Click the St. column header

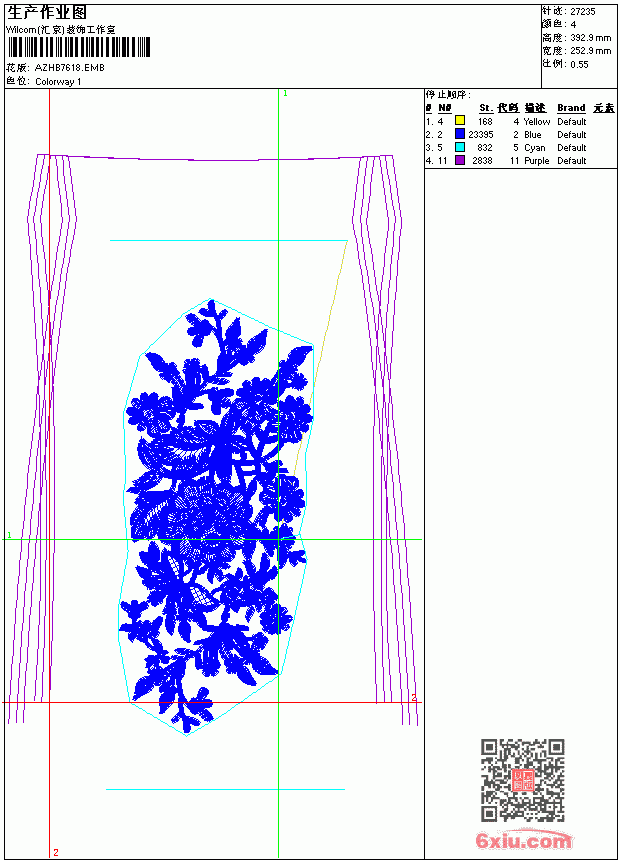click(x=486, y=108)
